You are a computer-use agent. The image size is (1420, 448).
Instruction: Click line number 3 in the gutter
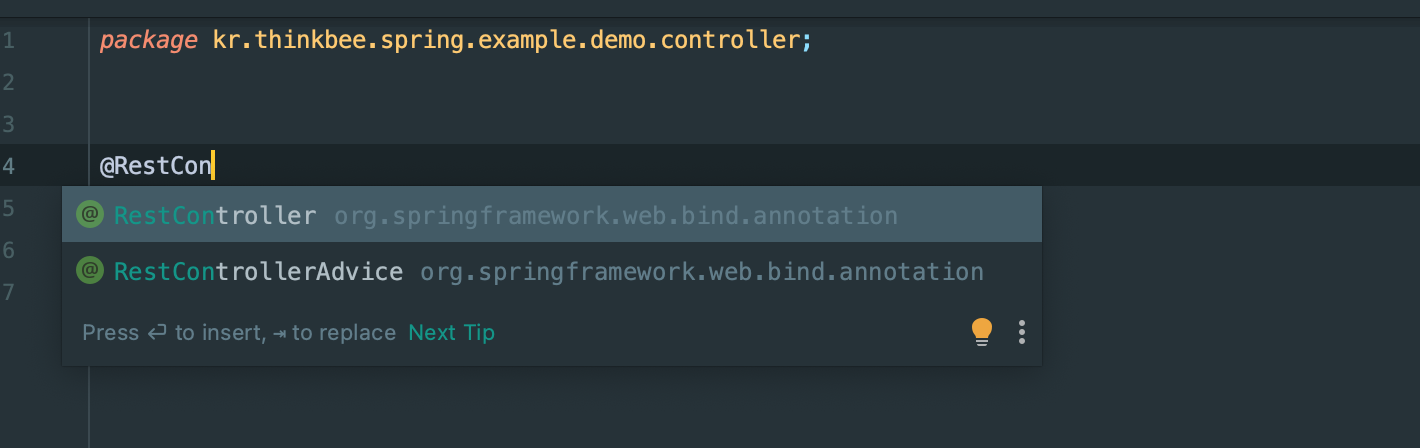point(8,125)
